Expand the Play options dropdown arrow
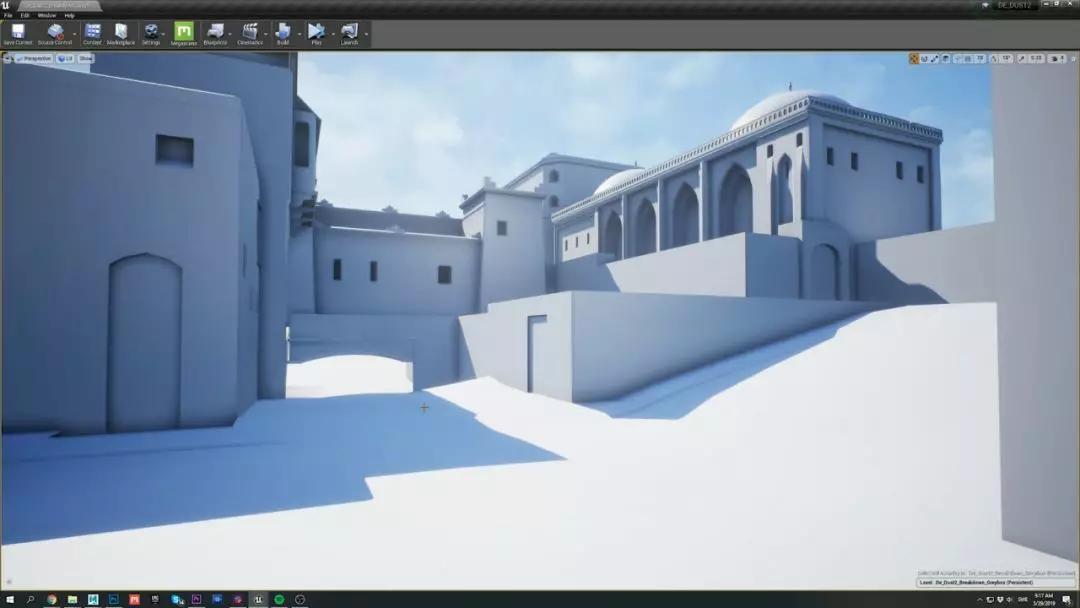This screenshot has width=1080, height=608. [332, 34]
